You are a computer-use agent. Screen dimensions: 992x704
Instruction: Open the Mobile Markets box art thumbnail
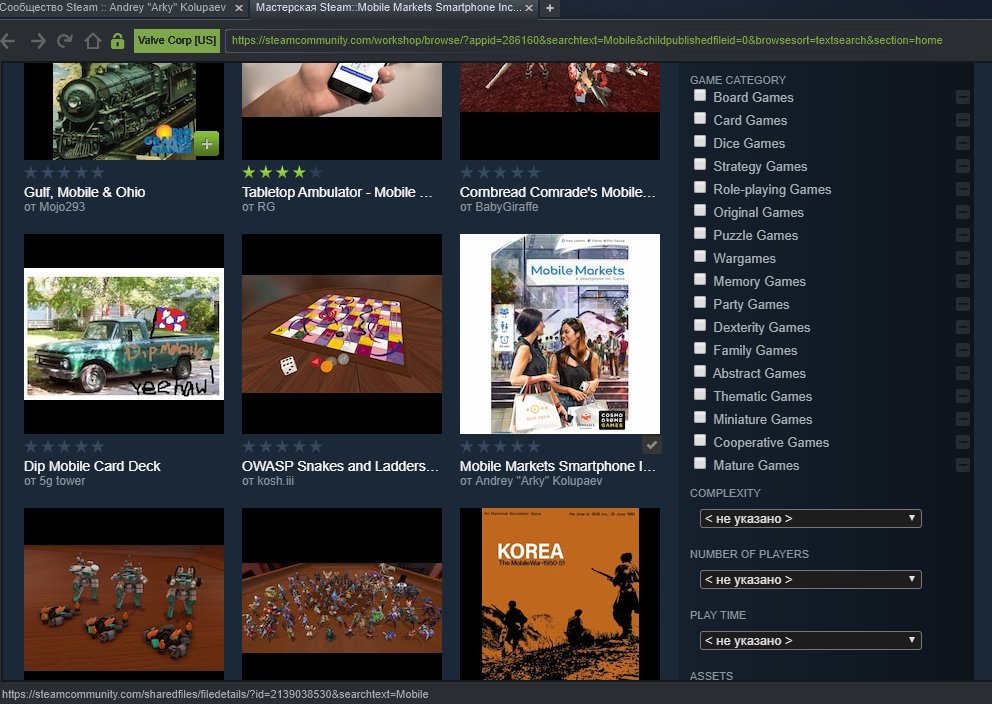560,334
